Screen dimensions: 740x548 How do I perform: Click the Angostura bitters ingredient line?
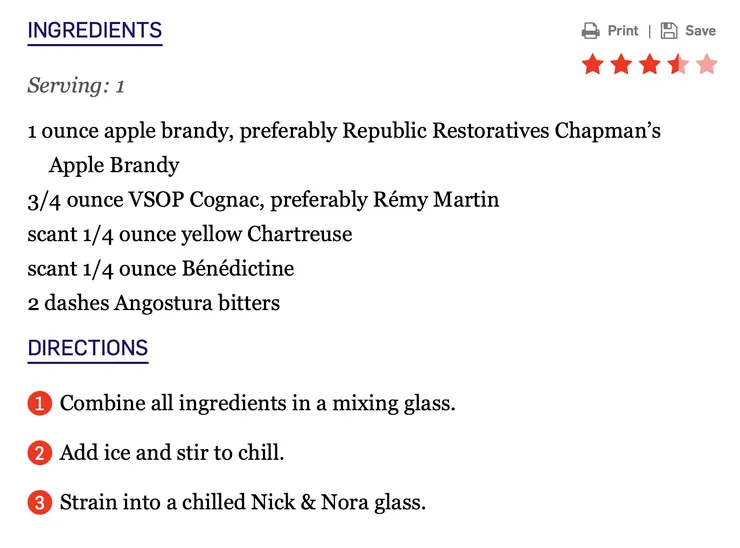(154, 302)
